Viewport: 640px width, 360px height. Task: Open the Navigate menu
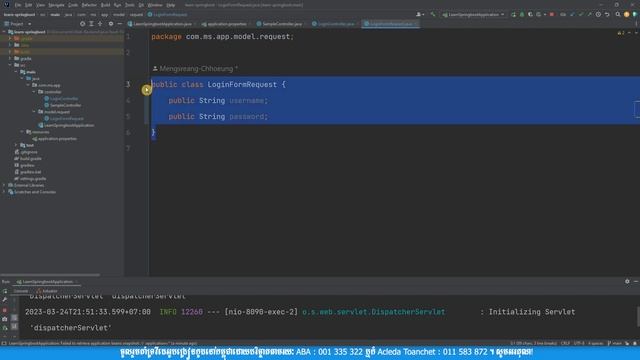tap(56, 5)
